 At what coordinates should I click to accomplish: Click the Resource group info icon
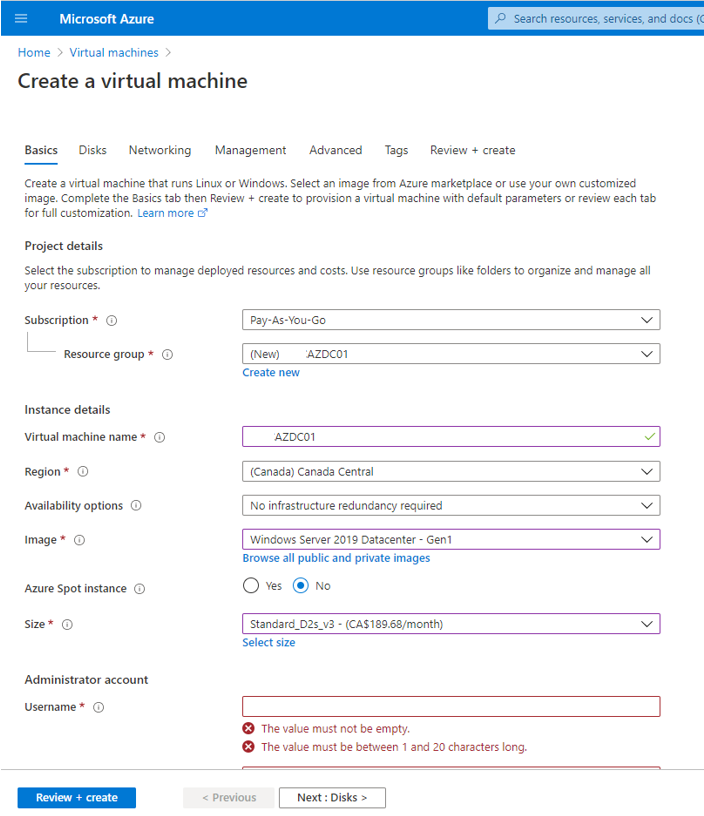click(167, 354)
